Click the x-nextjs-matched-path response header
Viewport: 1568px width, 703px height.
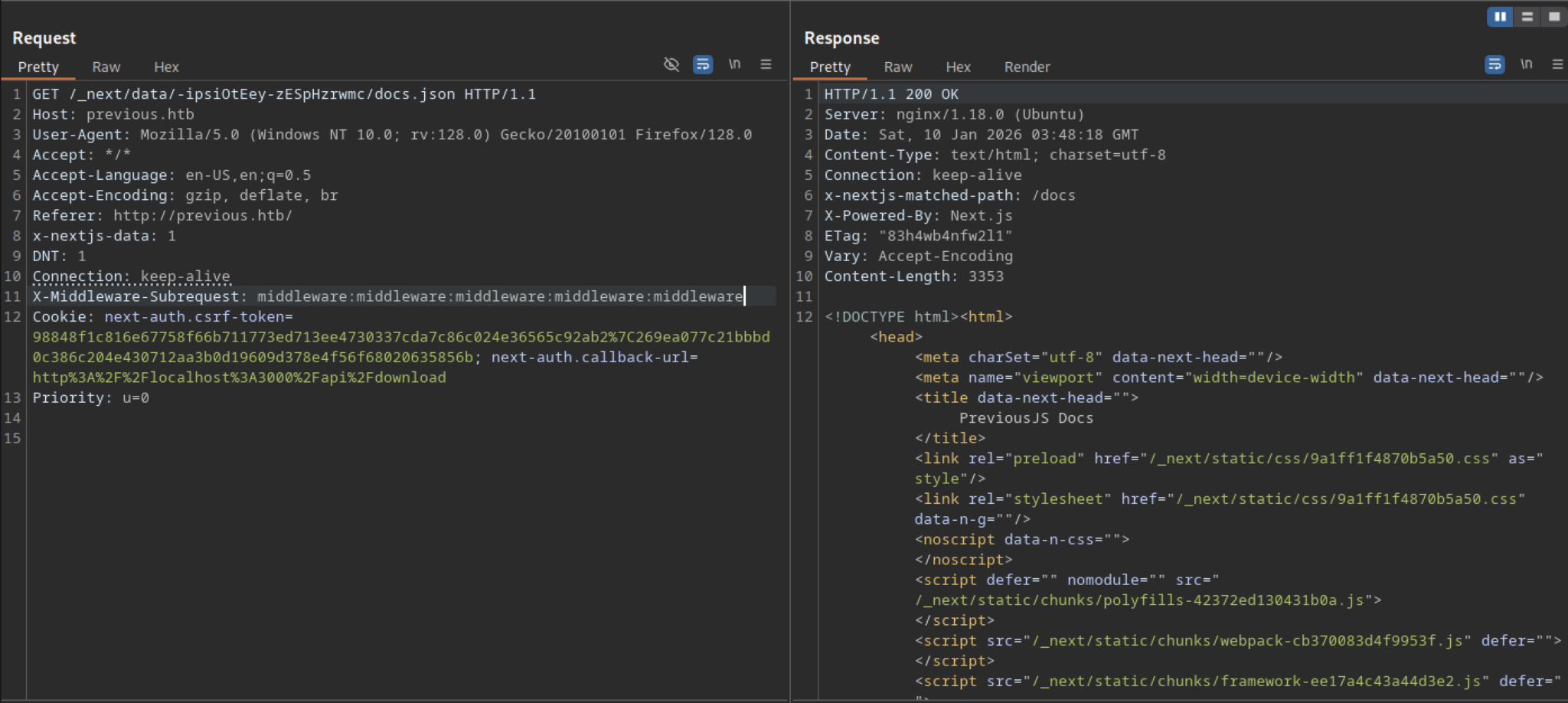pyautogui.click(x=949, y=195)
